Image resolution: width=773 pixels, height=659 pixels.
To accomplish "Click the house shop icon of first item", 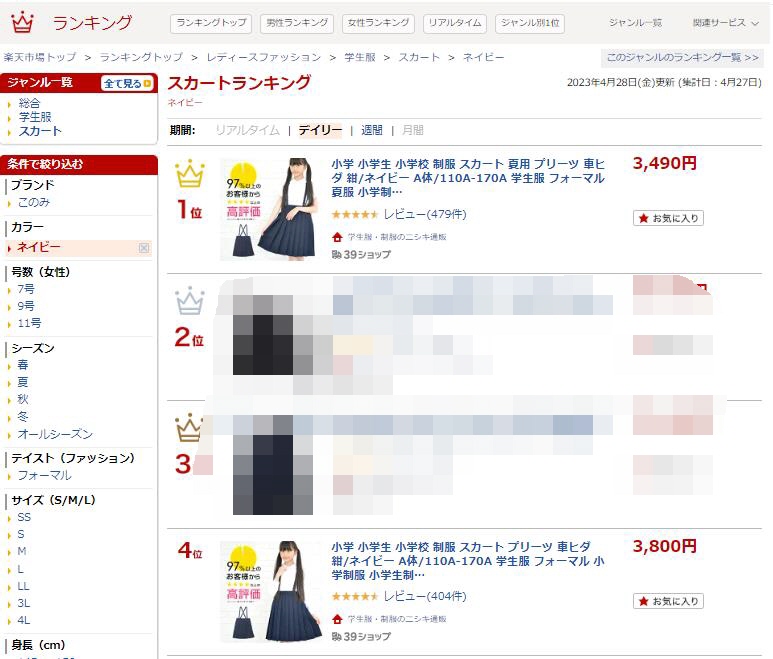I will pos(337,237).
